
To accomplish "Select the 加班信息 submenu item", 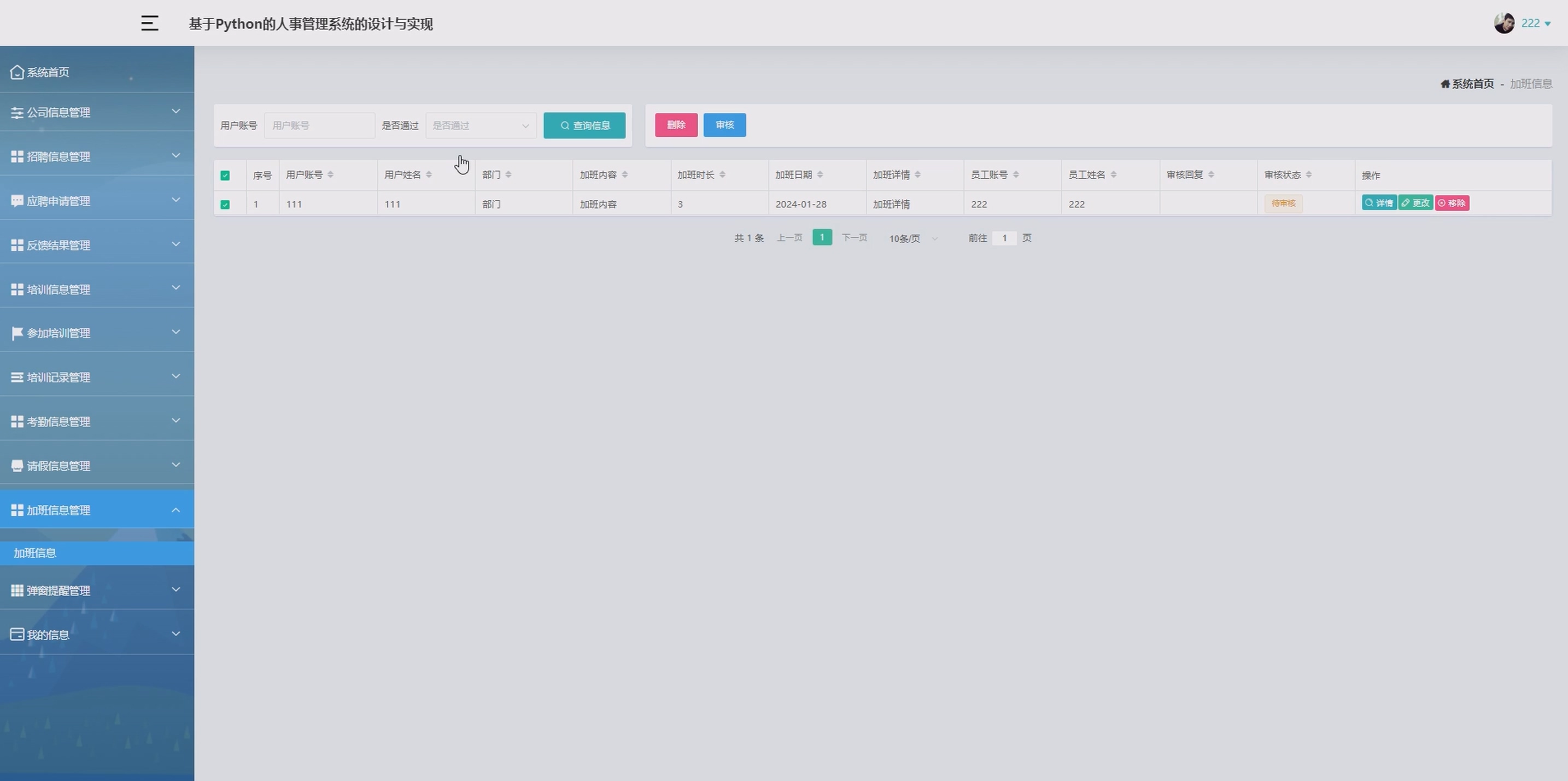I will (97, 553).
